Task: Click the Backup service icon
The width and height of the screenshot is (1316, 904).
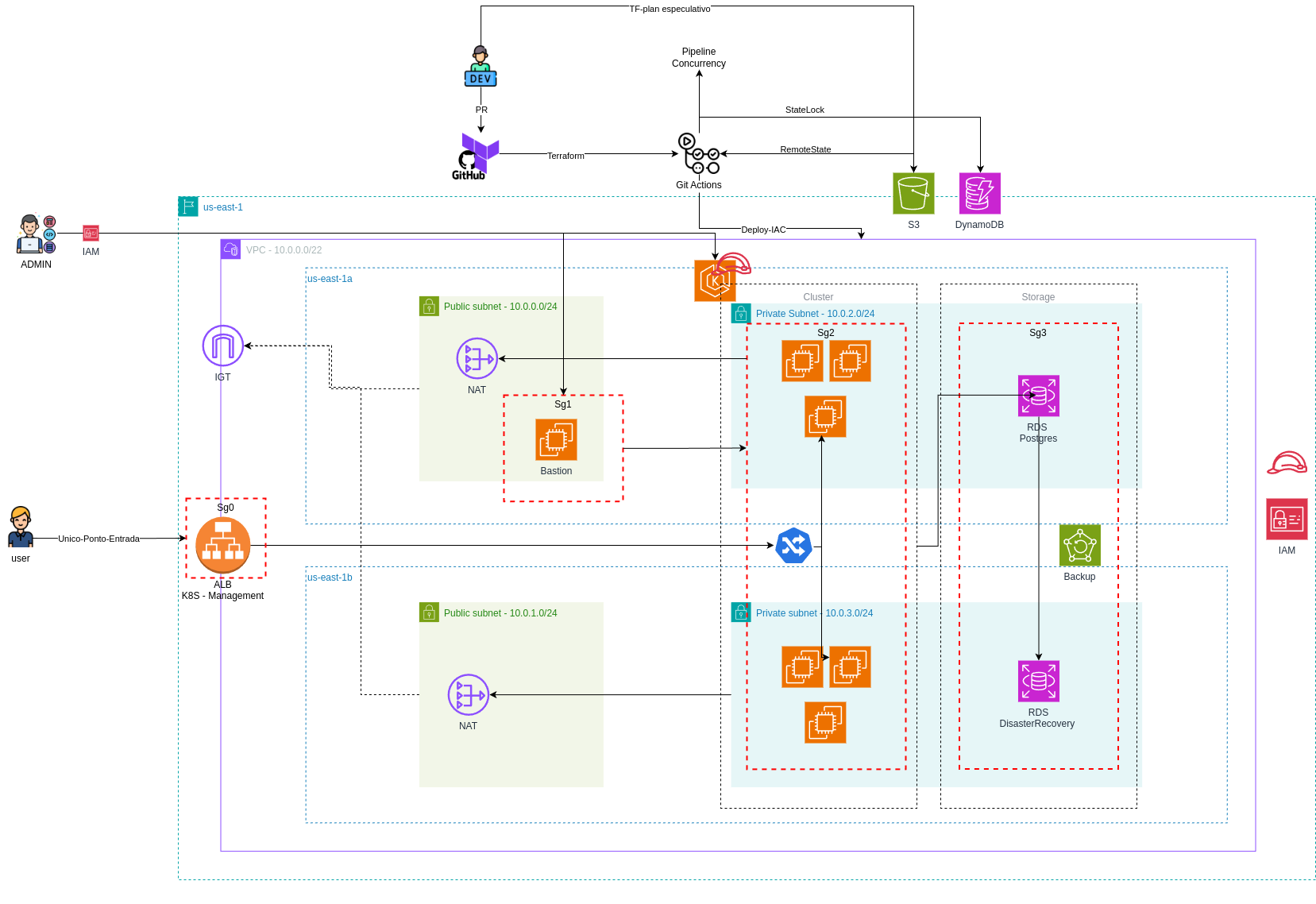Action: coord(1079,545)
